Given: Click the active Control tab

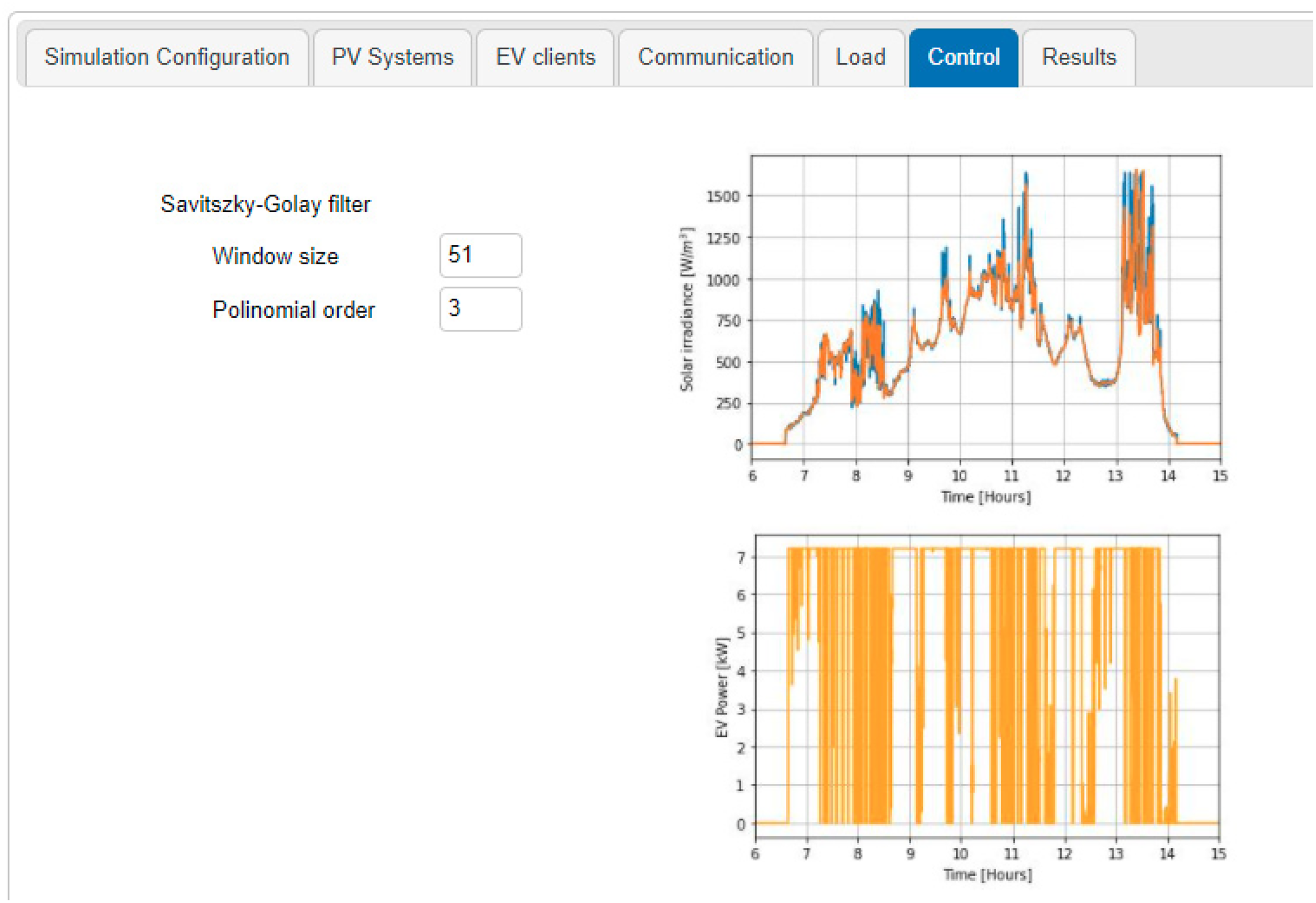Looking at the screenshot, I should pyautogui.click(x=964, y=58).
